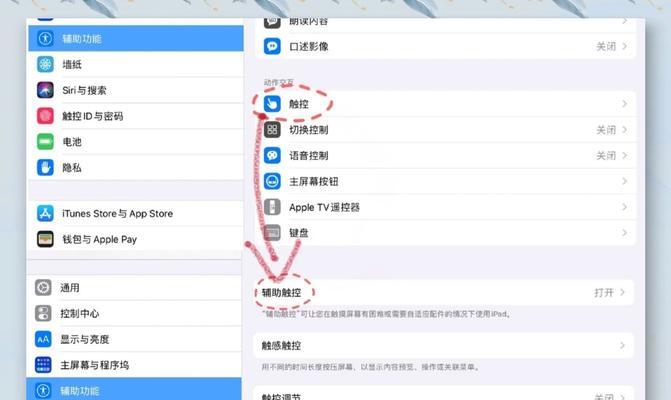
Task: Click the Apple TV遥控器 label
Action: (324, 207)
